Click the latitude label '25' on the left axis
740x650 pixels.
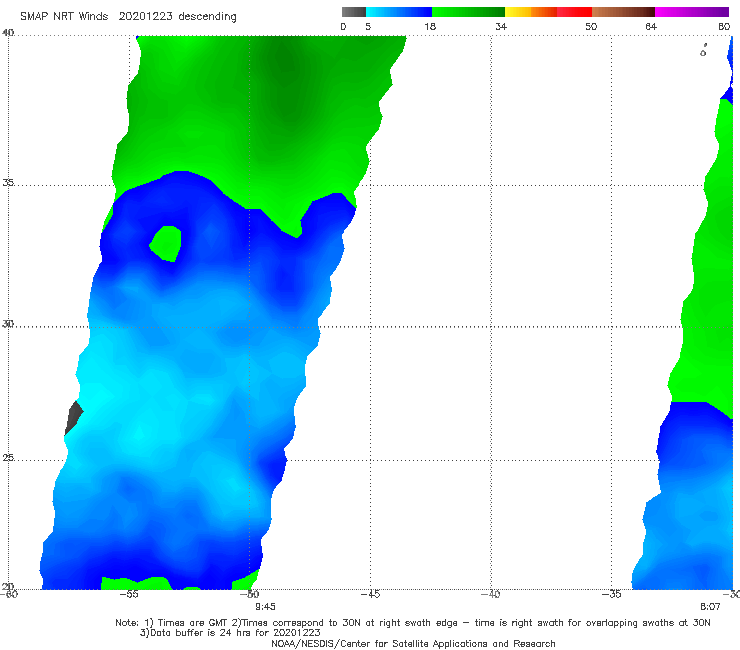pos(8,458)
